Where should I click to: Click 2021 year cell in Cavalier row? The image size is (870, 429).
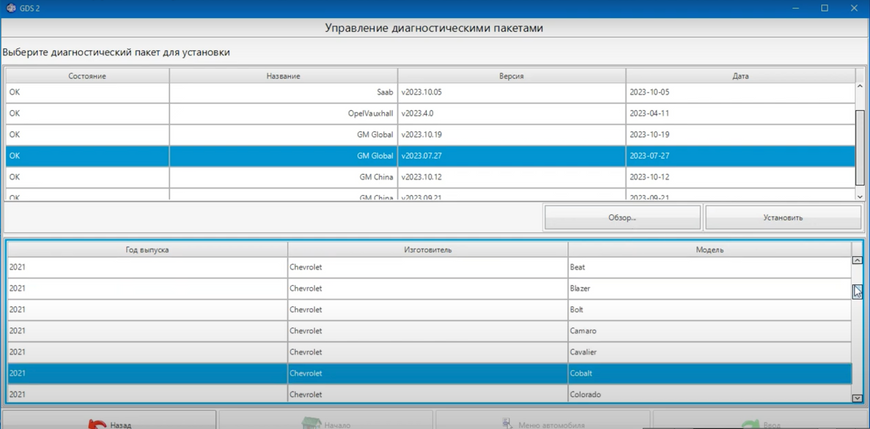point(147,352)
